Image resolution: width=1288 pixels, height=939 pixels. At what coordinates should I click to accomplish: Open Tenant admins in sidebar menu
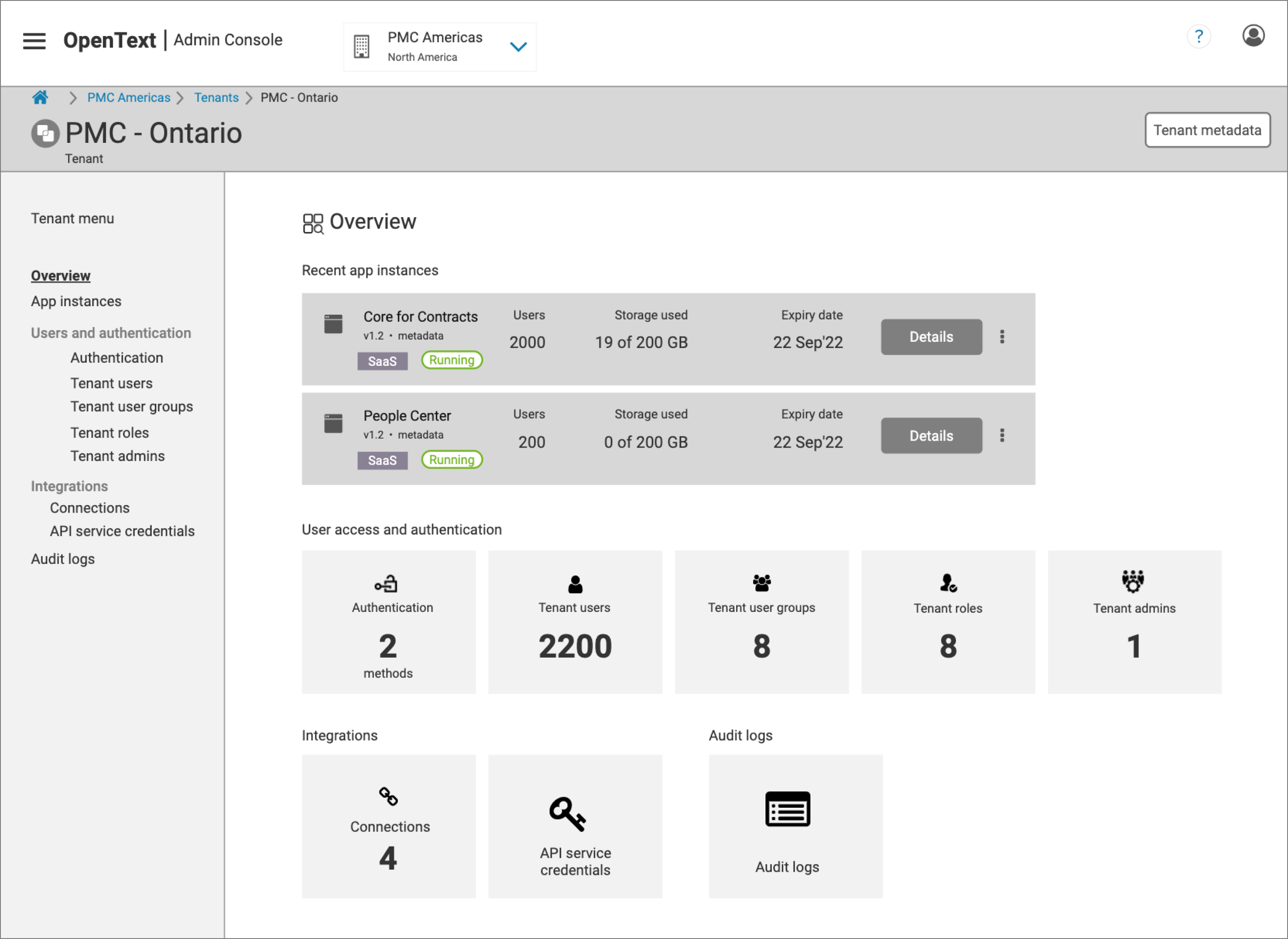click(x=117, y=456)
